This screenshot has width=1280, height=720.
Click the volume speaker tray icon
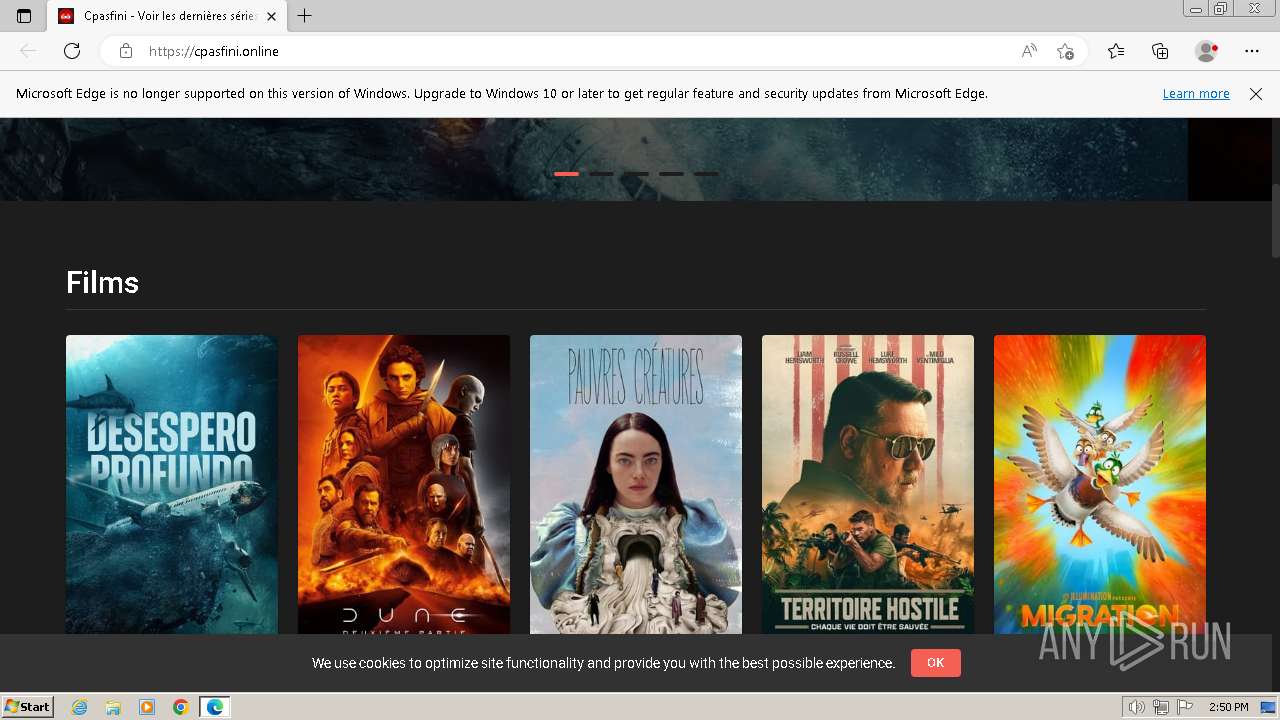1136,707
